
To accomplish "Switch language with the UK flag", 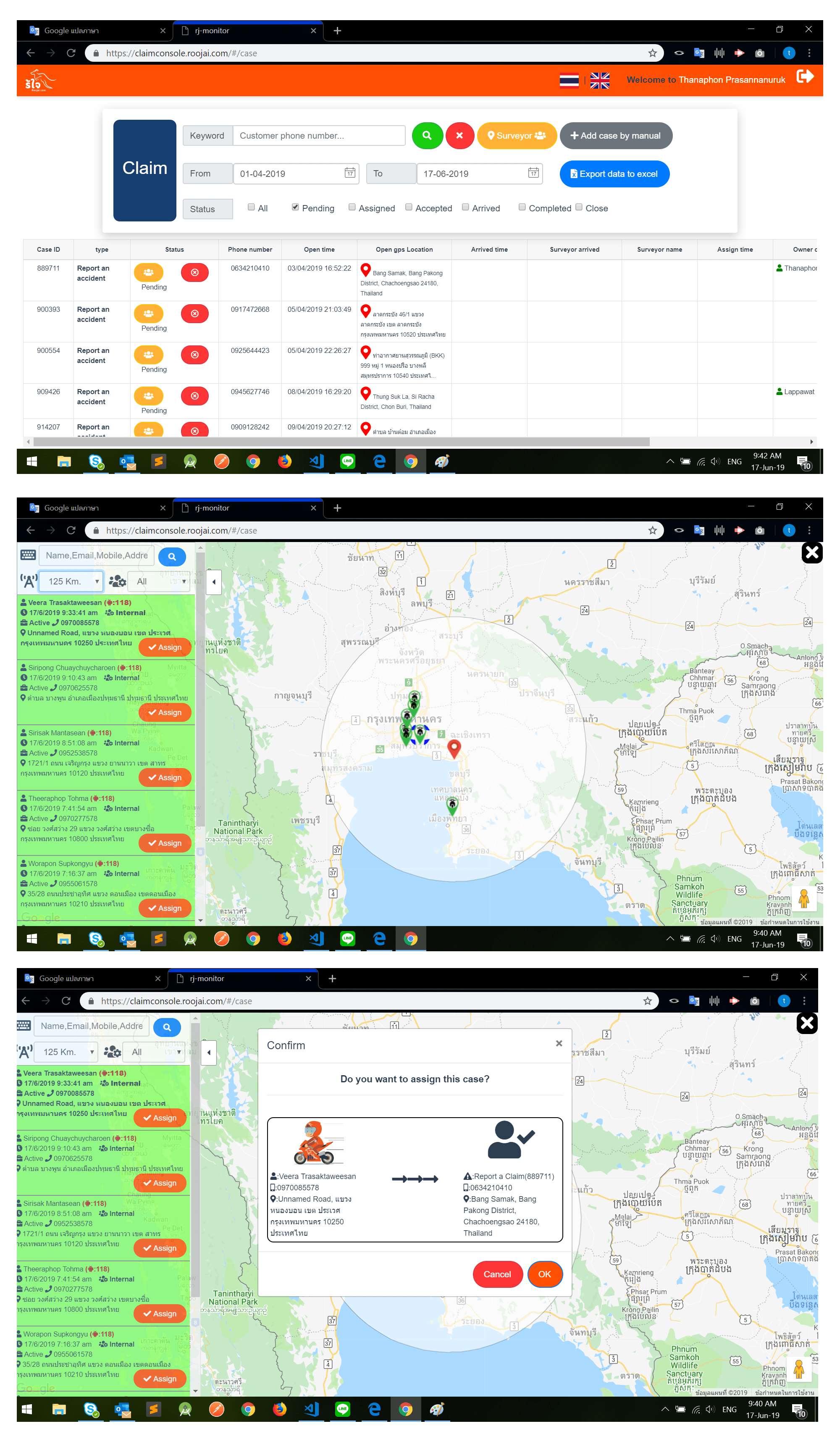I will click(x=599, y=81).
